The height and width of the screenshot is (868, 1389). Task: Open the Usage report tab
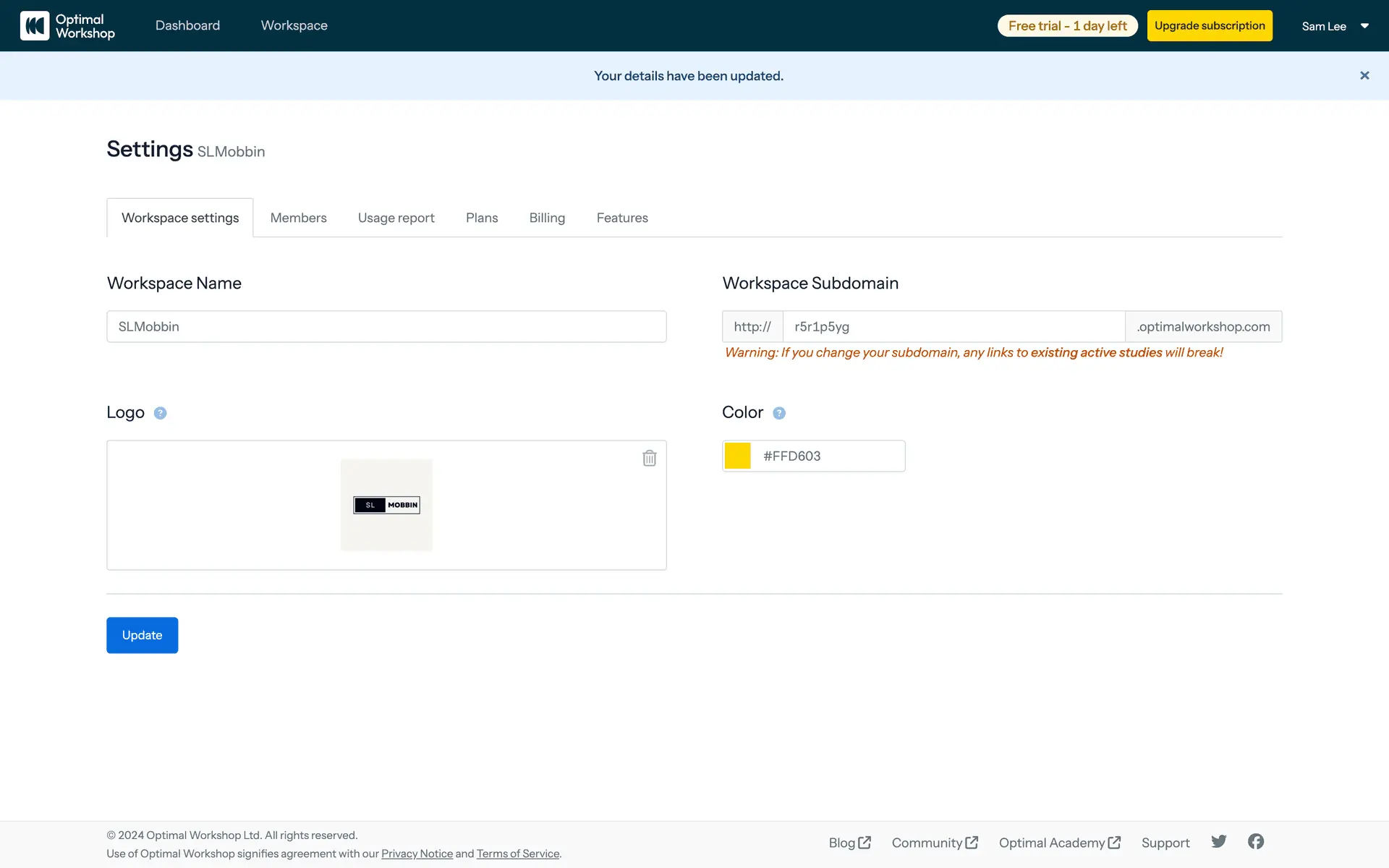pos(396,218)
